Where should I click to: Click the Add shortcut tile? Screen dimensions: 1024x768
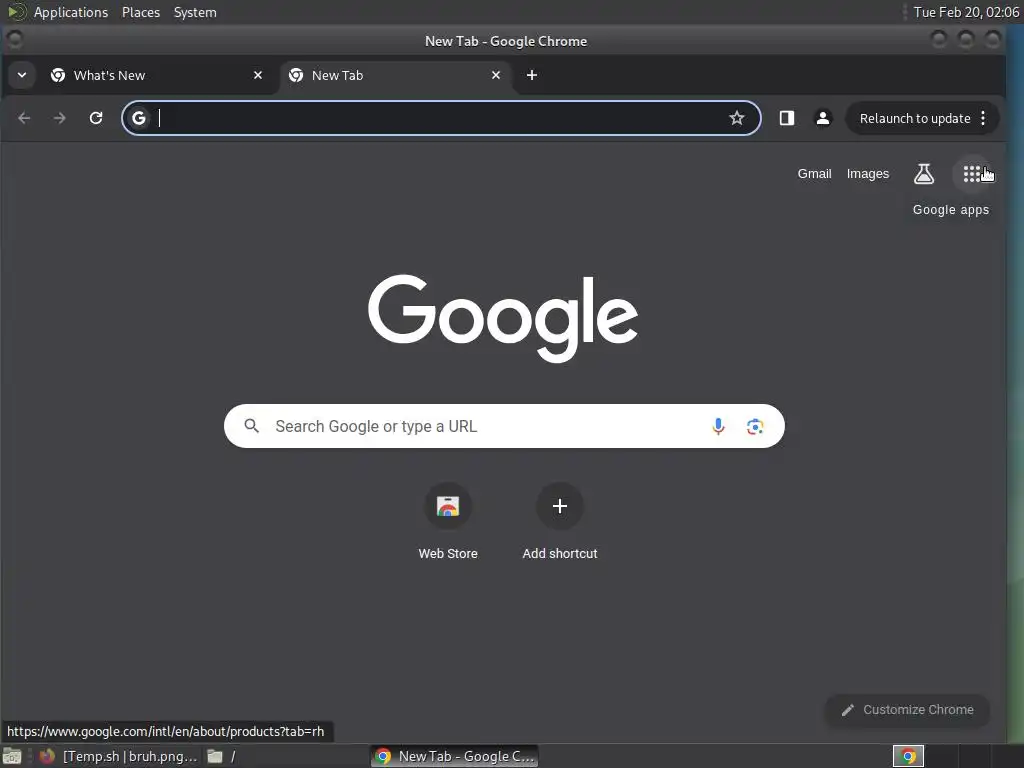click(x=560, y=522)
